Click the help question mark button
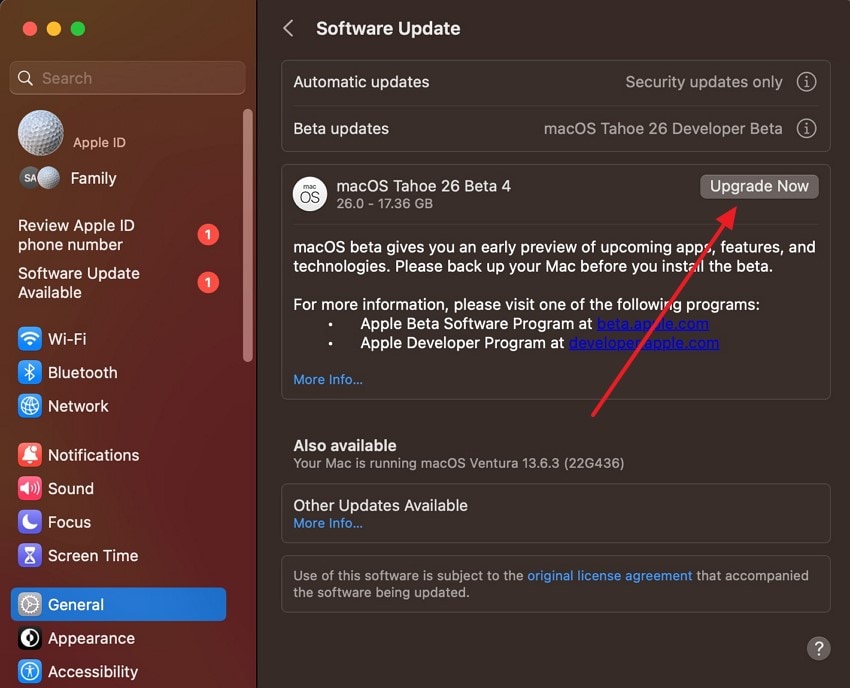This screenshot has height=688, width=850. pyautogui.click(x=819, y=648)
